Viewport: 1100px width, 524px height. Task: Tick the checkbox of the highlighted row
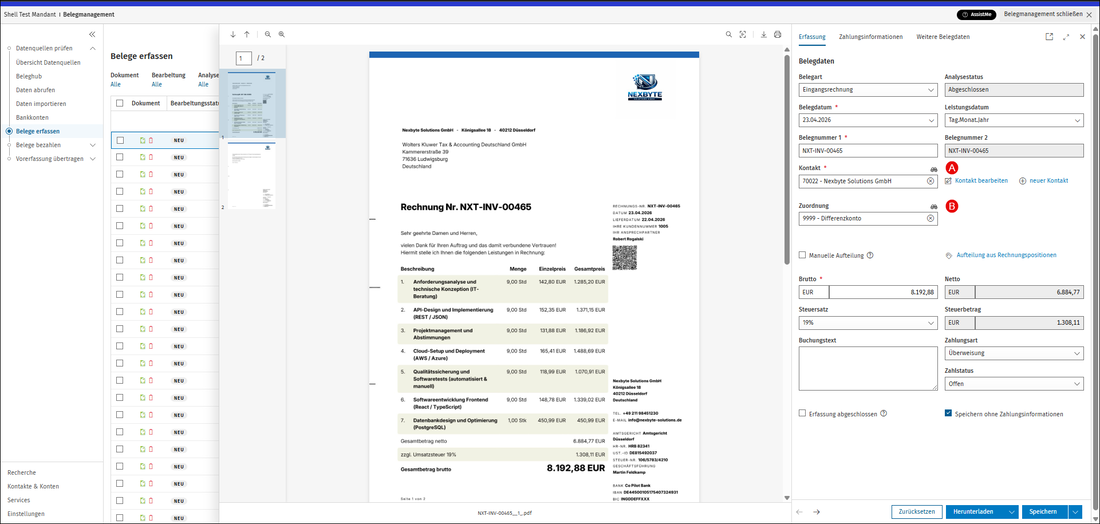click(x=120, y=140)
